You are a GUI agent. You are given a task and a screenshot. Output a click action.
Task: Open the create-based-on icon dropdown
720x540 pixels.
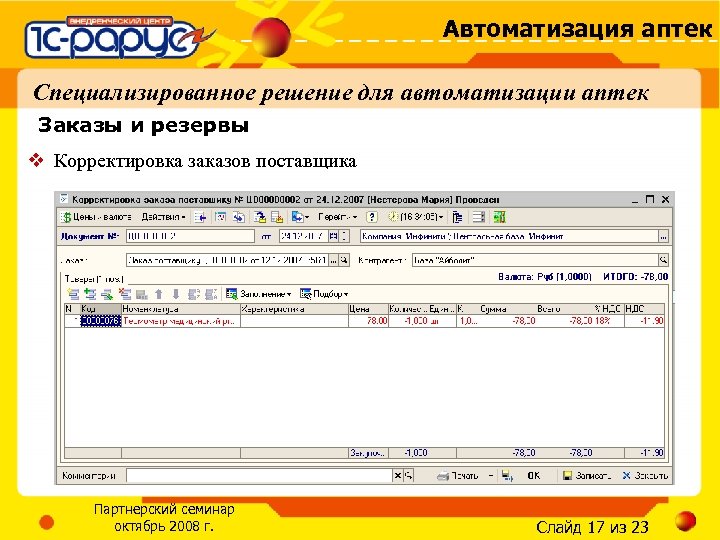point(300,217)
